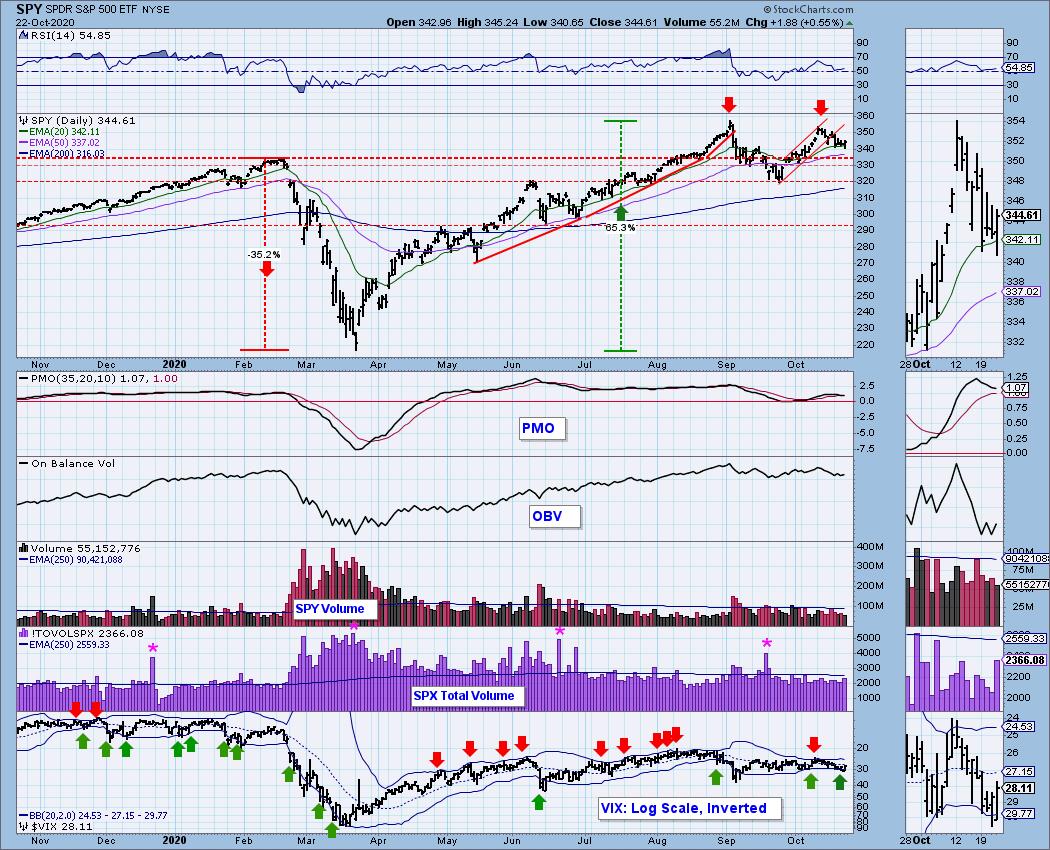
Task: Click the green up triangle after Chg
Action: coord(850,23)
